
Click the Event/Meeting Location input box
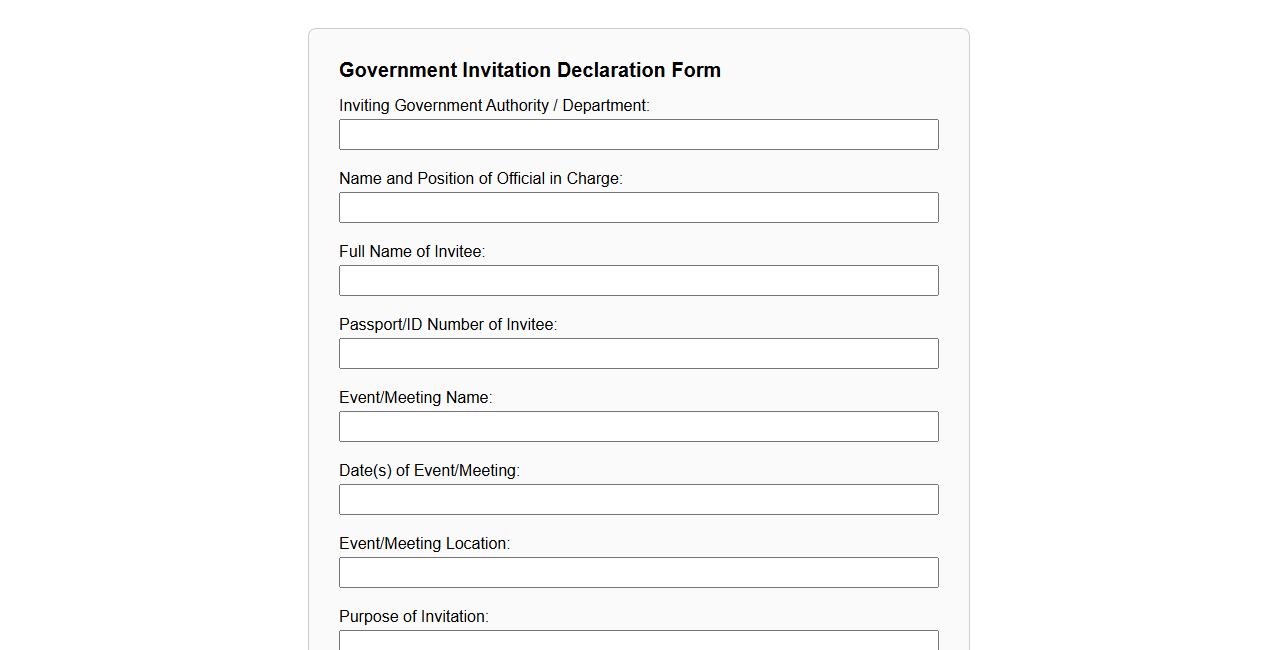pos(638,572)
